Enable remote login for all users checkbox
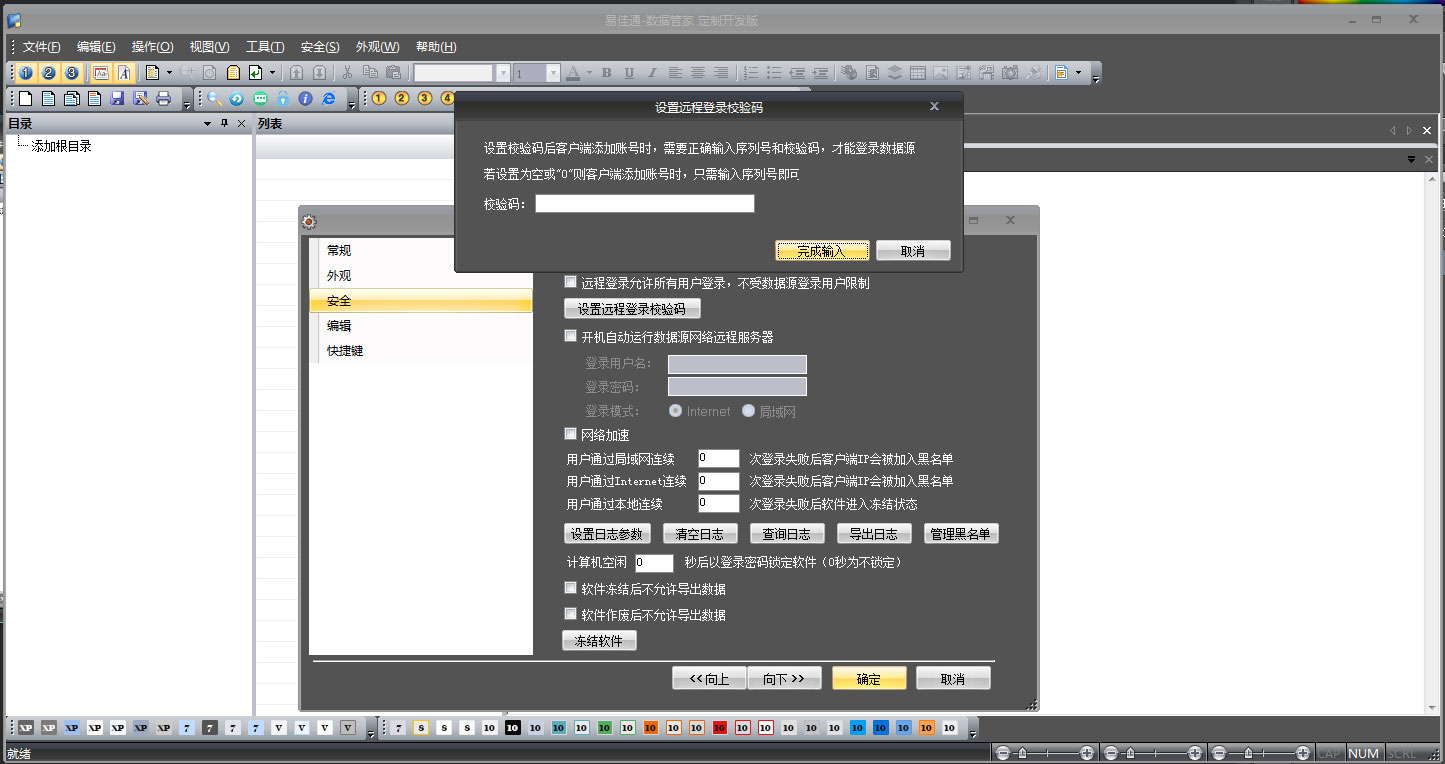The height and width of the screenshot is (764, 1445). pos(571,282)
